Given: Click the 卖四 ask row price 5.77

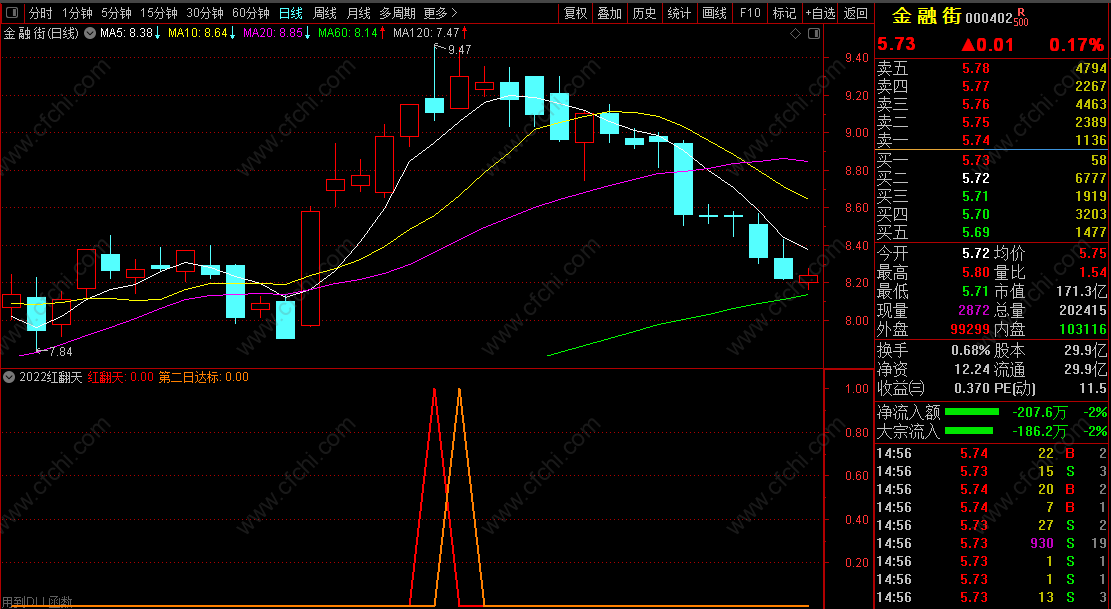Looking at the screenshot, I should click(x=976, y=86).
